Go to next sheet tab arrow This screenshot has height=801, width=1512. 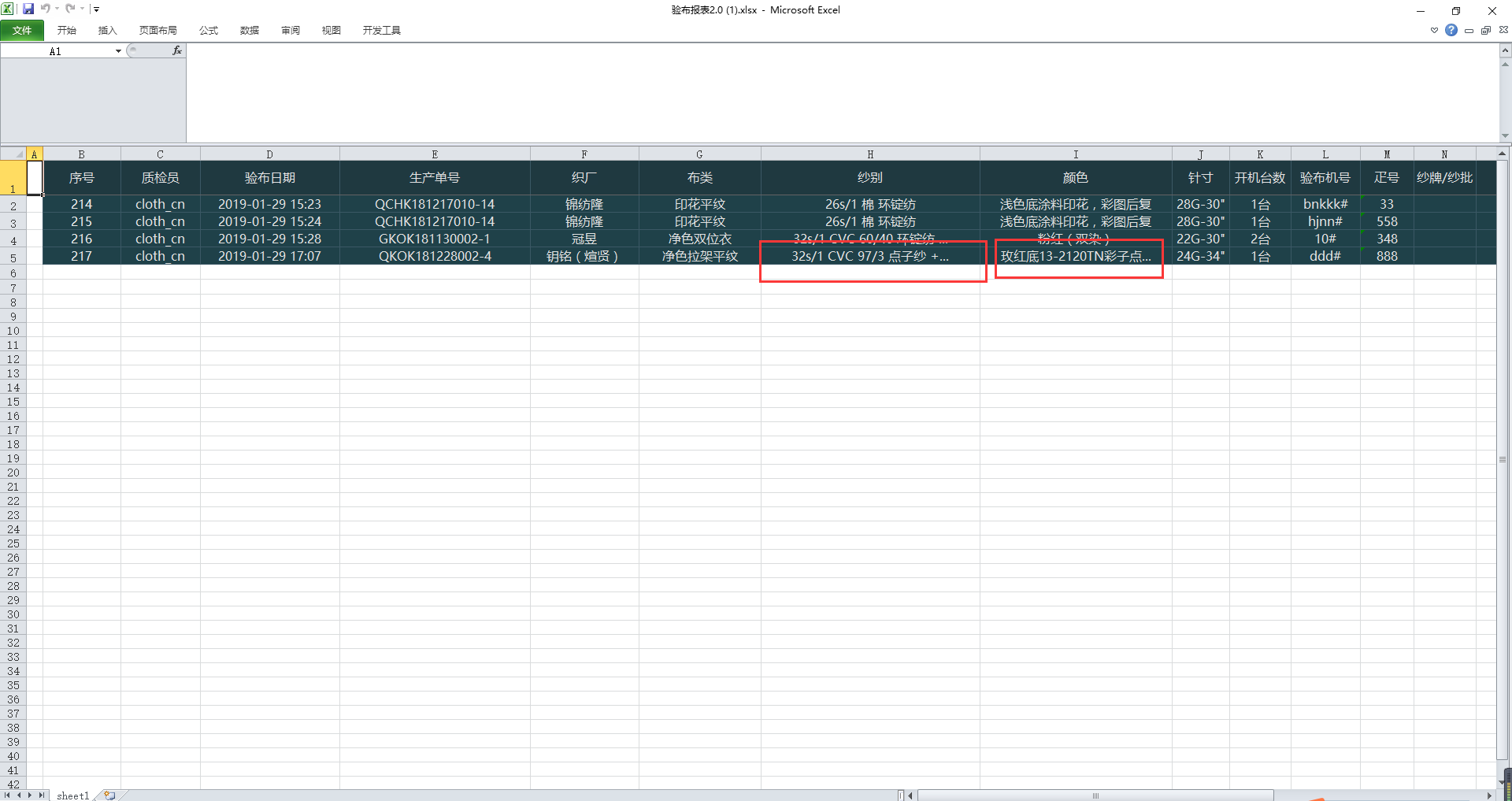coord(31,795)
